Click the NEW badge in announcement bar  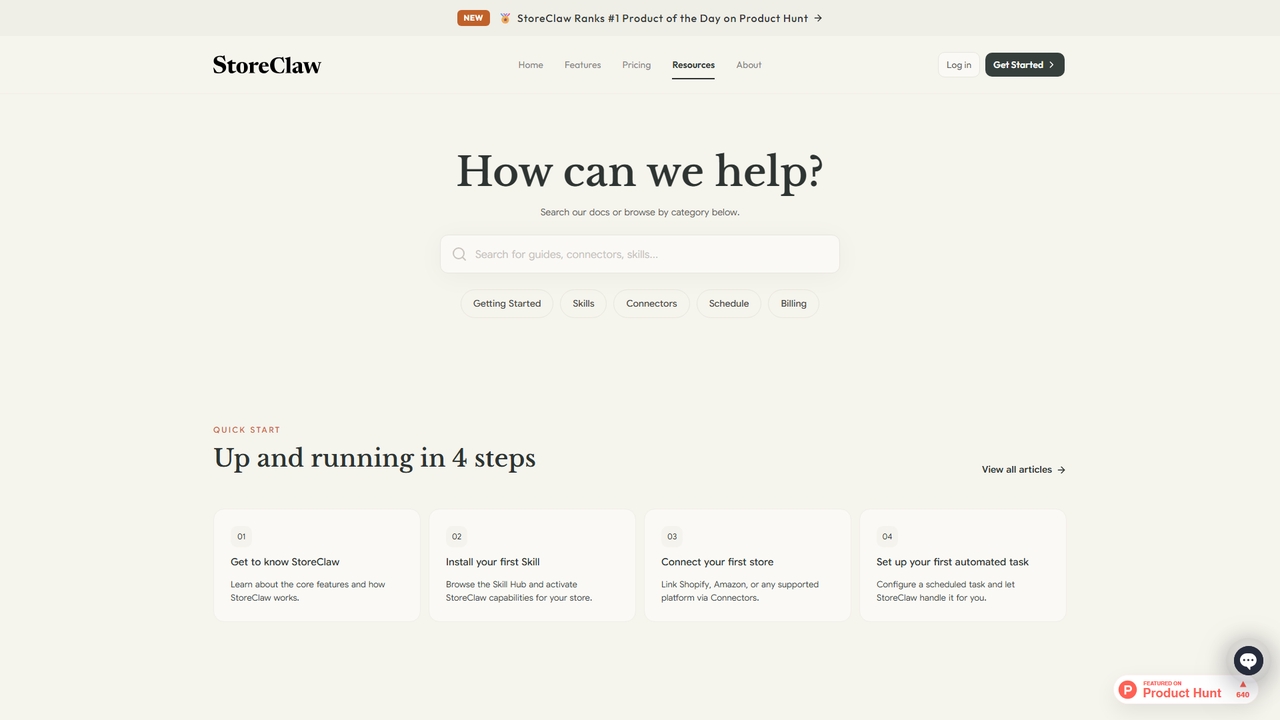click(473, 18)
